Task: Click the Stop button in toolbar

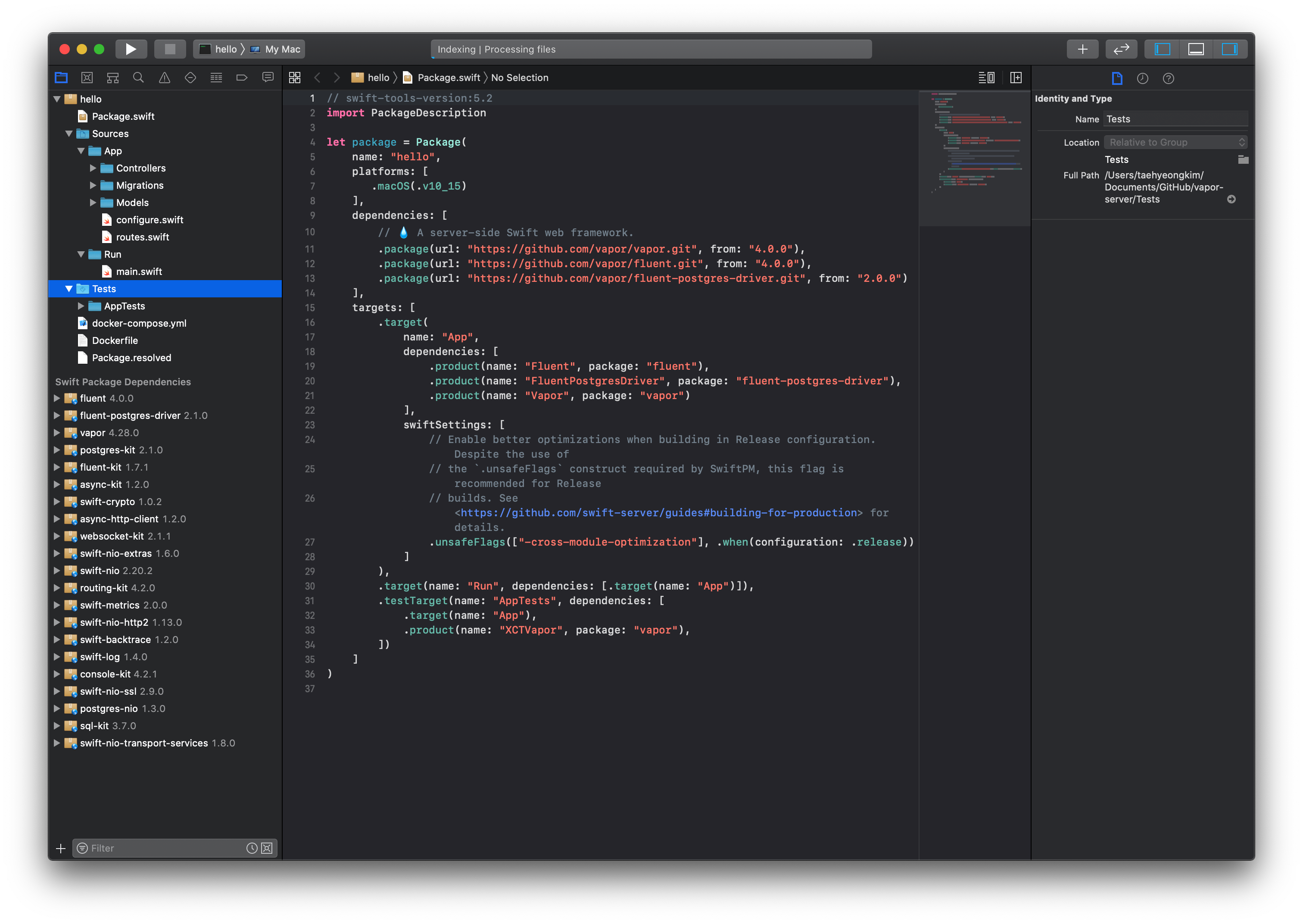Action: click(x=170, y=49)
